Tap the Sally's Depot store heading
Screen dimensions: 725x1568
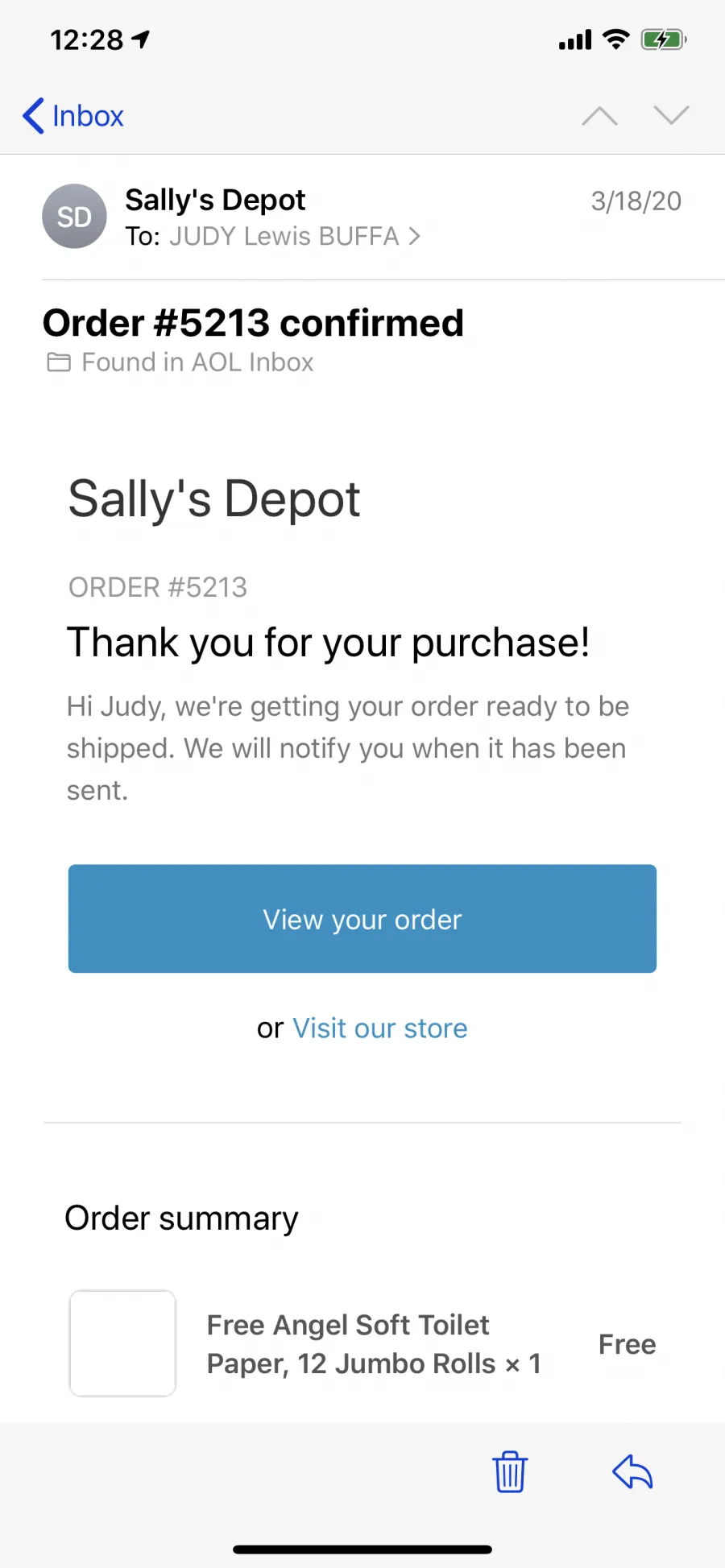[x=214, y=499]
